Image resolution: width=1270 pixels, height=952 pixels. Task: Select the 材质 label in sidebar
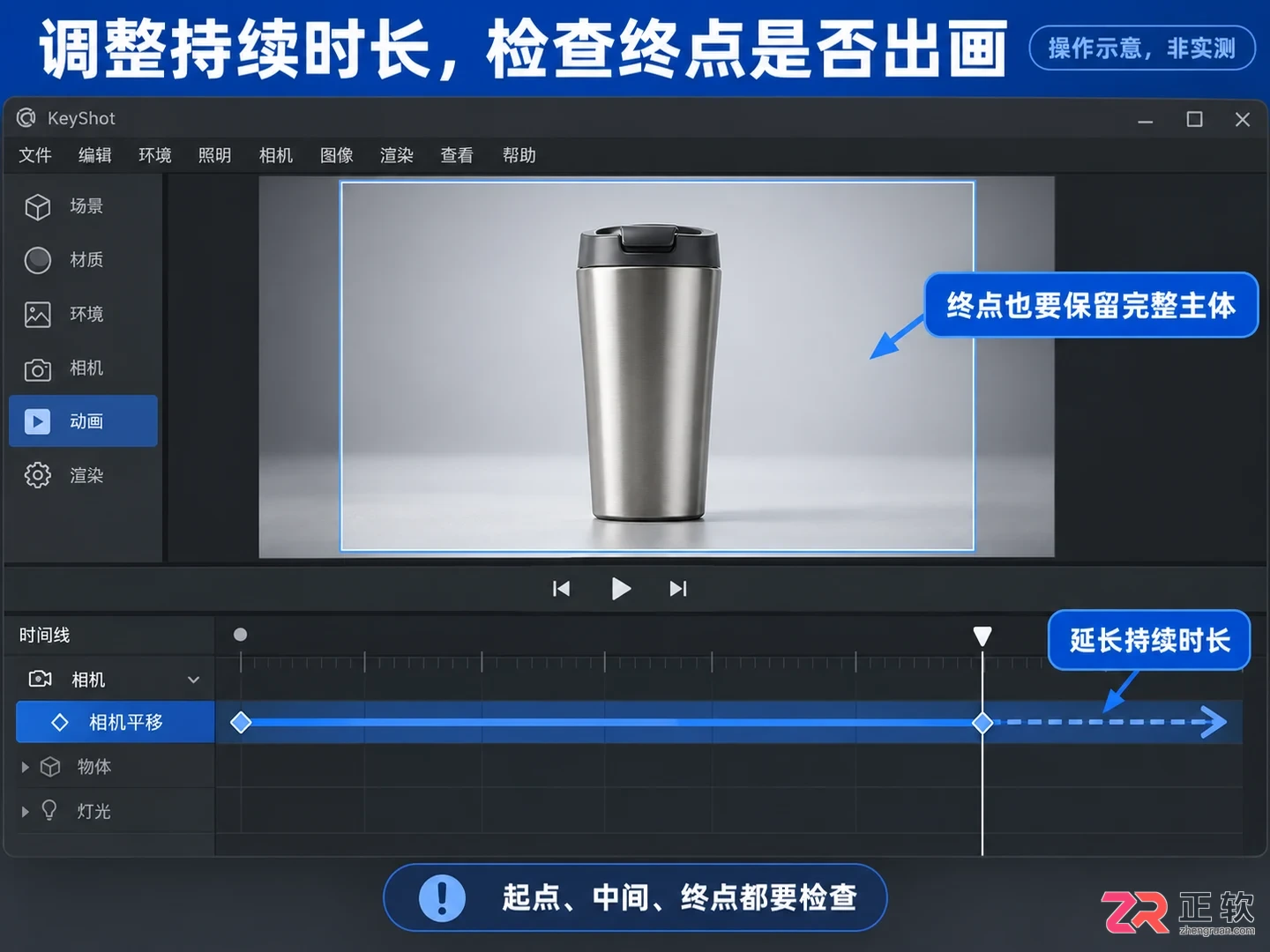pyautogui.click(x=86, y=260)
